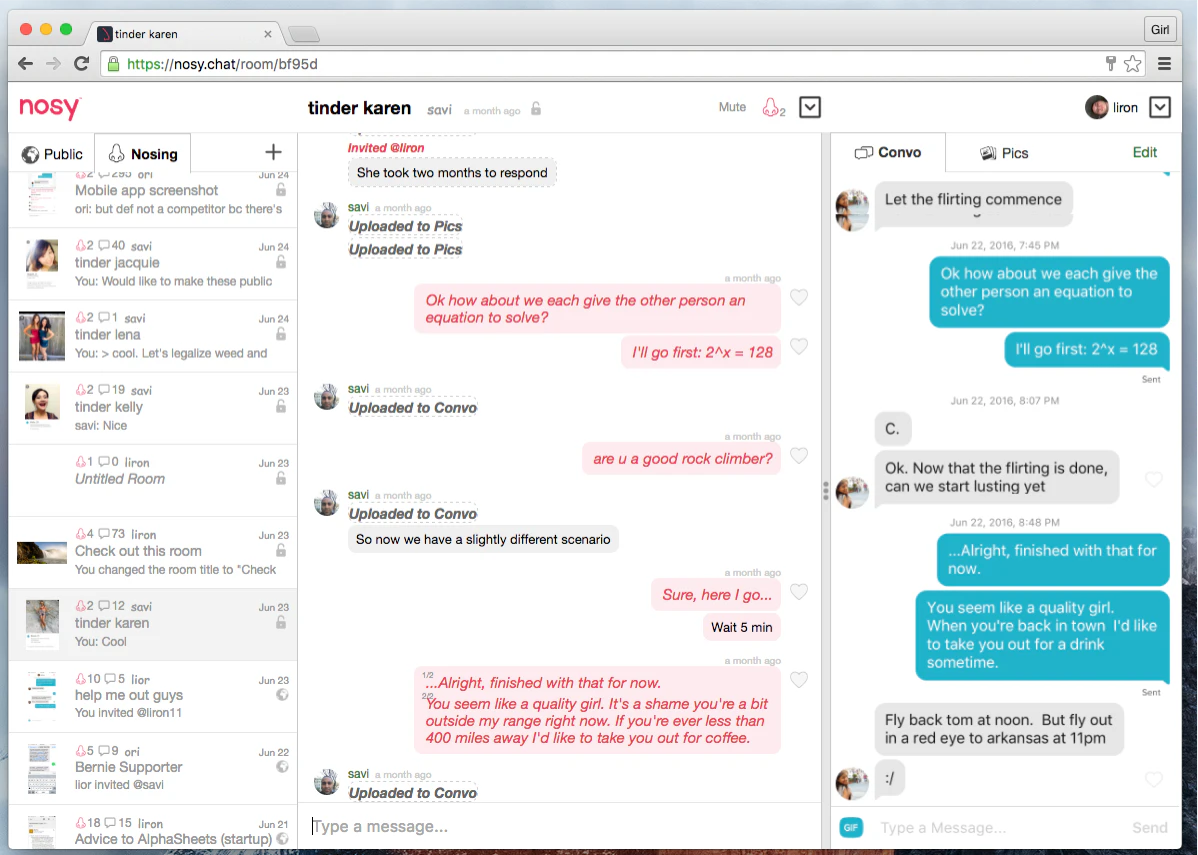Like the 2^x = 128 message

[798, 347]
